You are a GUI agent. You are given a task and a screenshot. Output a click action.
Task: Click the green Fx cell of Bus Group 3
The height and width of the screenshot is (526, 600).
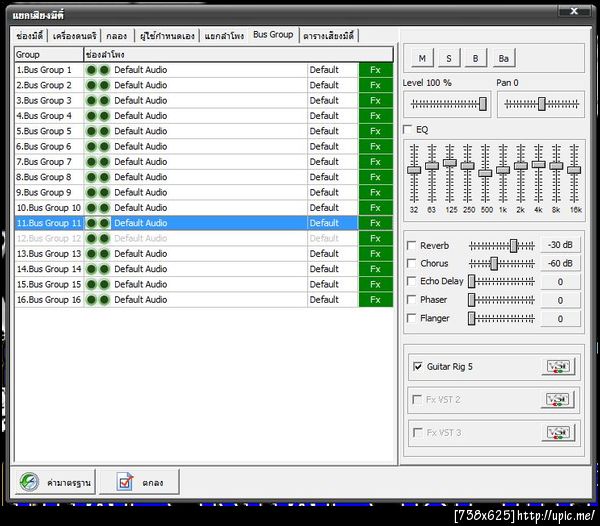pyautogui.click(x=375, y=101)
